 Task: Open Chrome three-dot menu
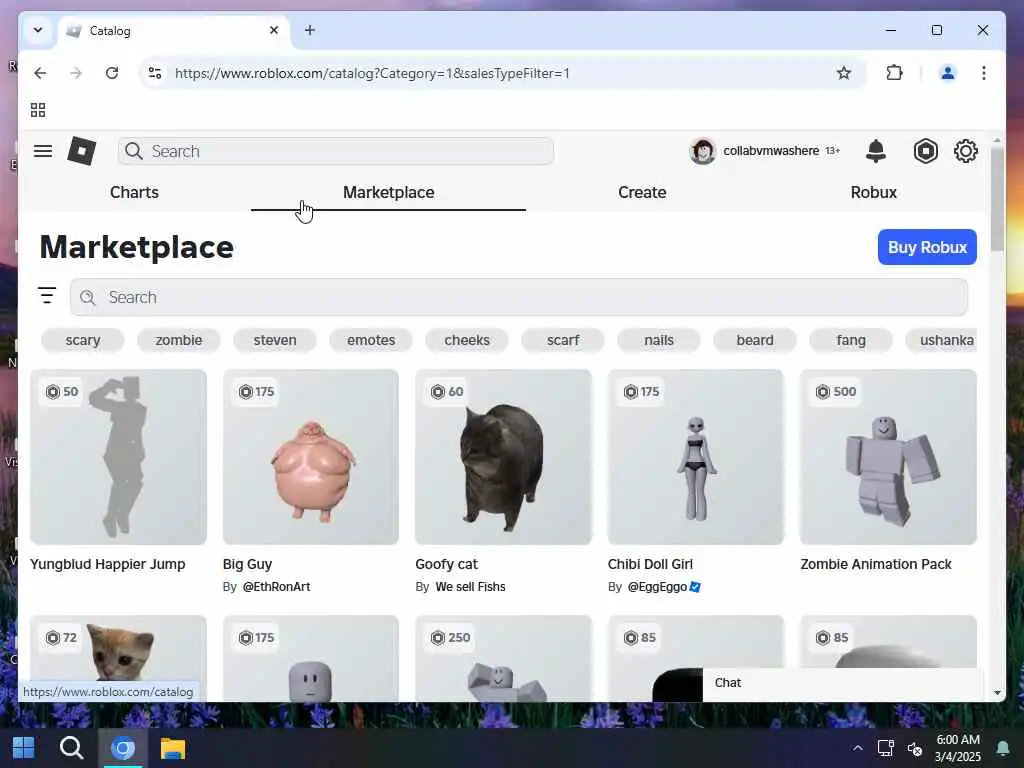pos(984,73)
